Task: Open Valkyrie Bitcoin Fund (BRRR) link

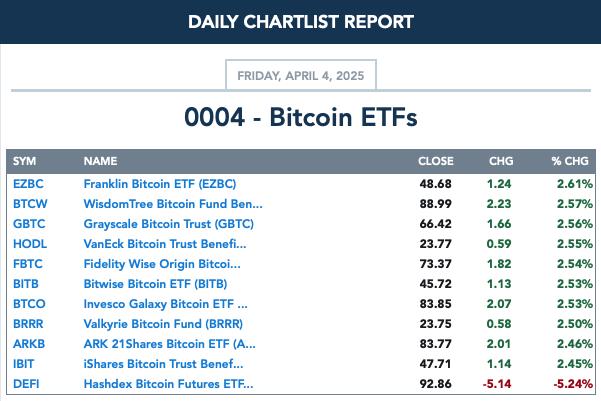Action: 163,324
